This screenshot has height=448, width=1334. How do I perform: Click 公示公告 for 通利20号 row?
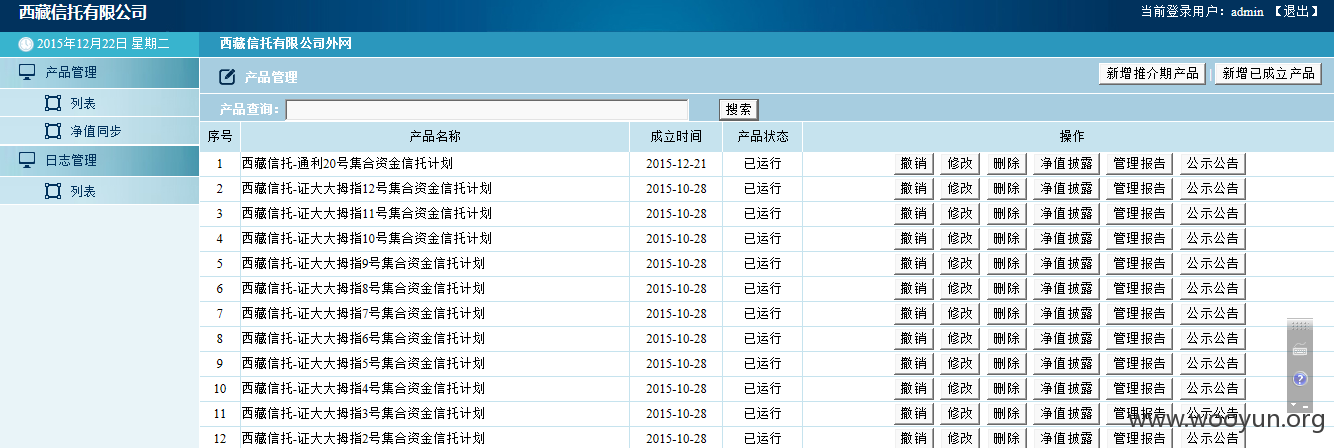point(1212,163)
